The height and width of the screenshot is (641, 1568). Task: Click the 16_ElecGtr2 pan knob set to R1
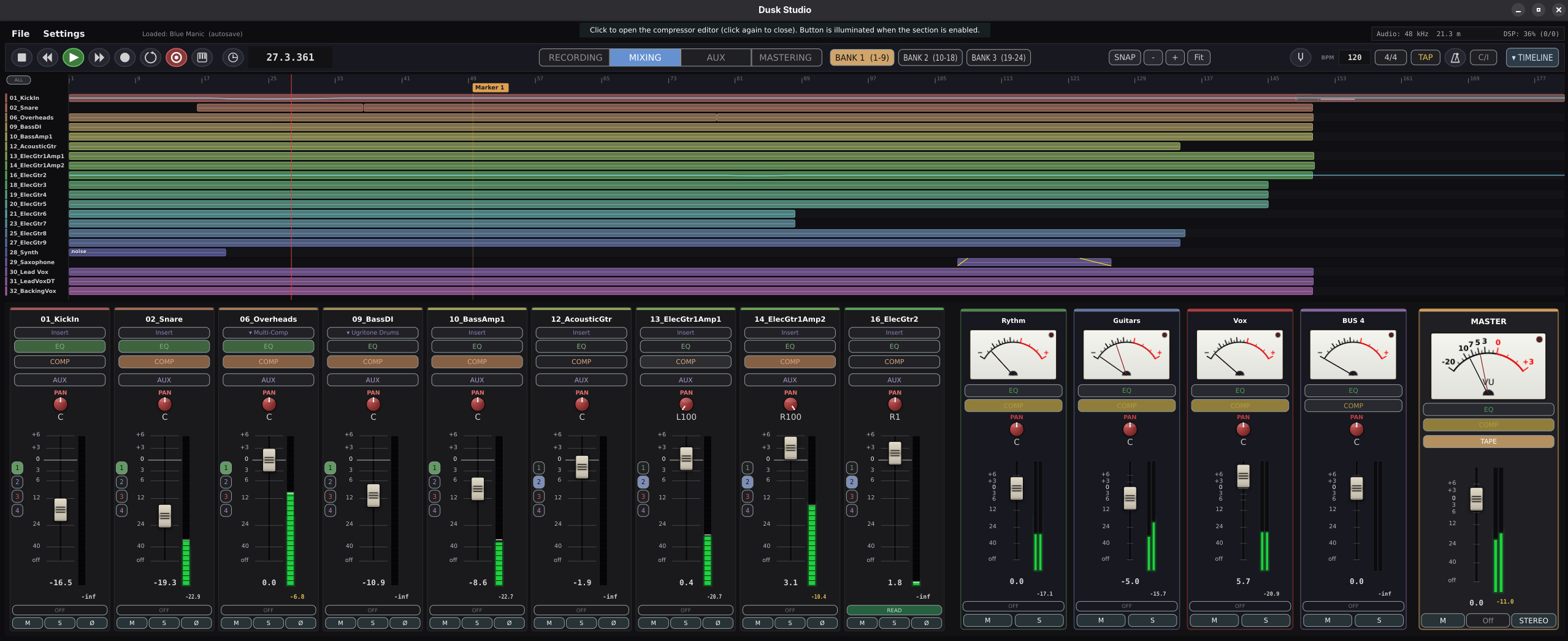(x=895, y=404)
